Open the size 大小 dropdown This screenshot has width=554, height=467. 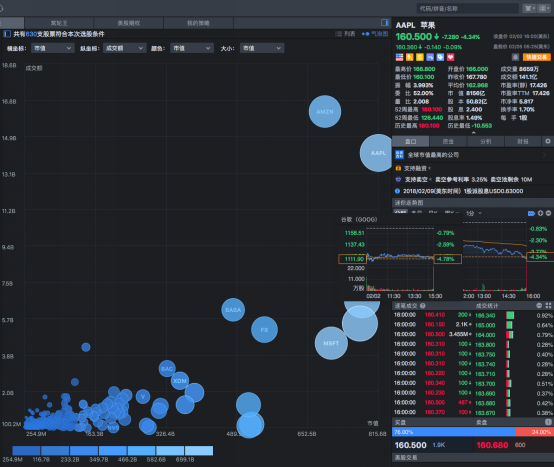coord(262,48)
